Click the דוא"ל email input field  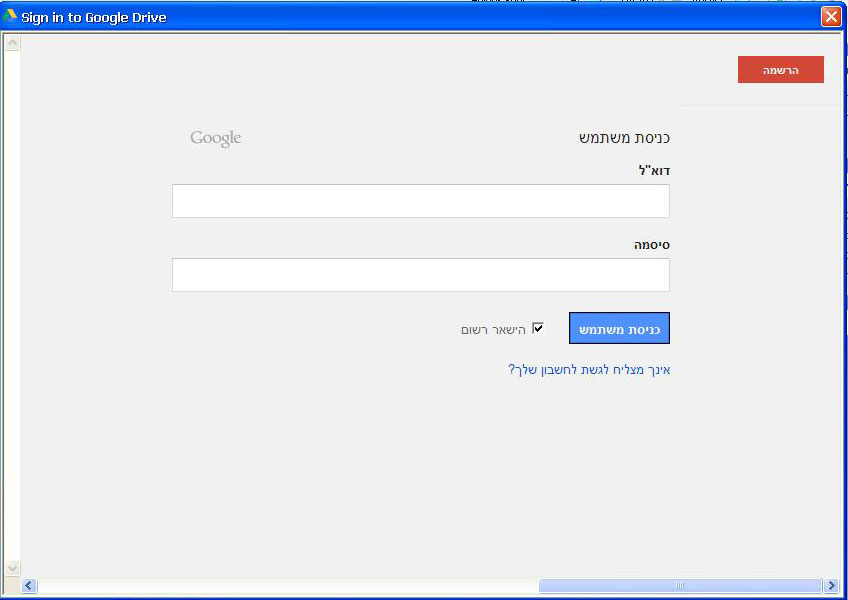[x=421, y=201]
